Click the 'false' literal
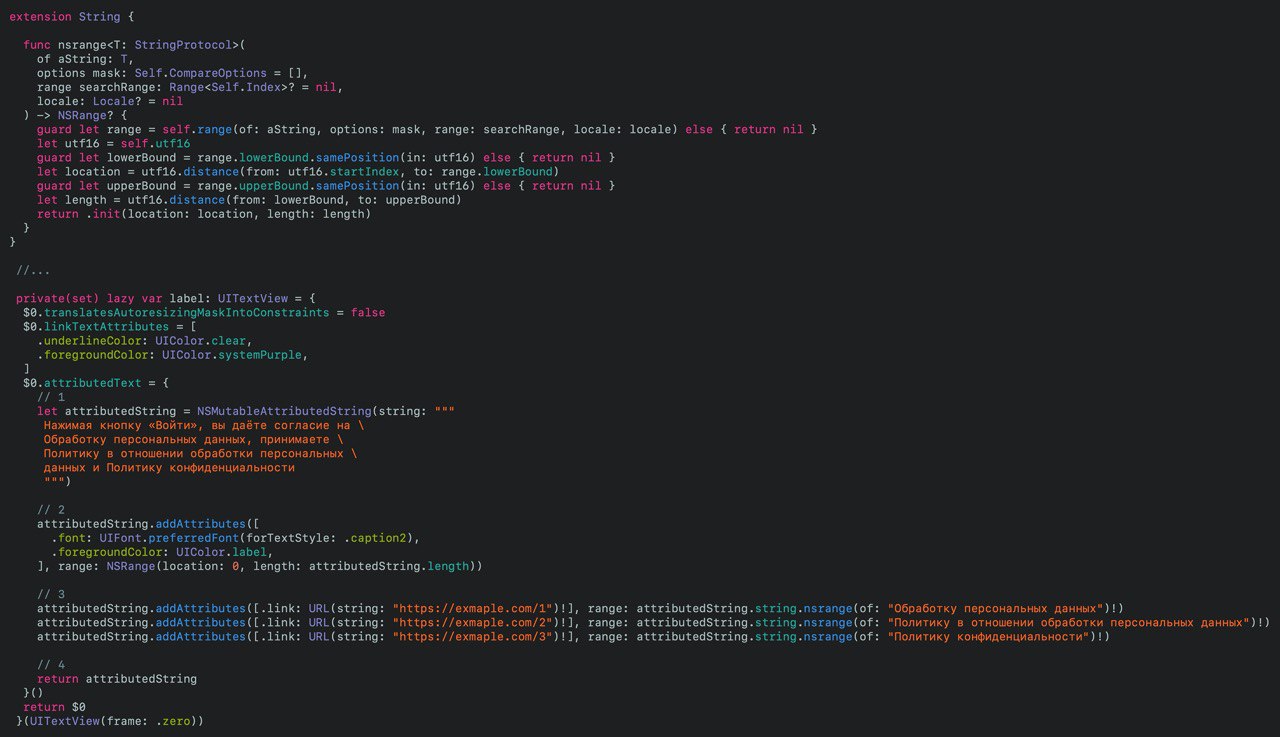This screenshot has width=1280, height=737. click(x=367, y=312)
